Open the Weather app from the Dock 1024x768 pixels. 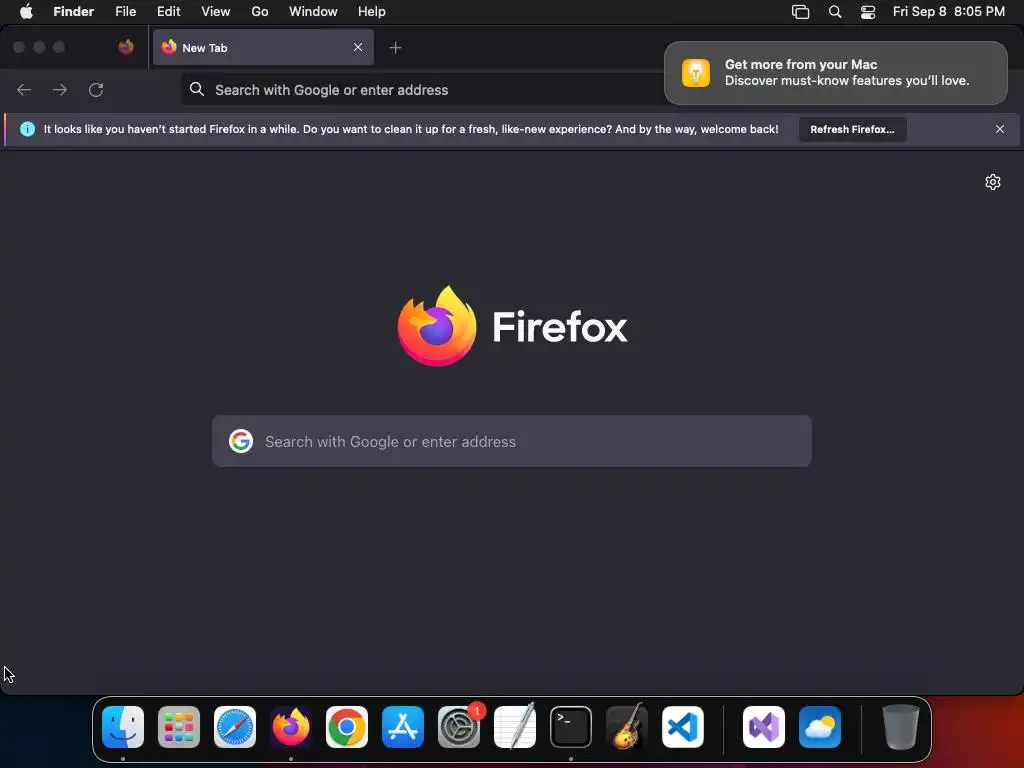[x=820, y=727]
